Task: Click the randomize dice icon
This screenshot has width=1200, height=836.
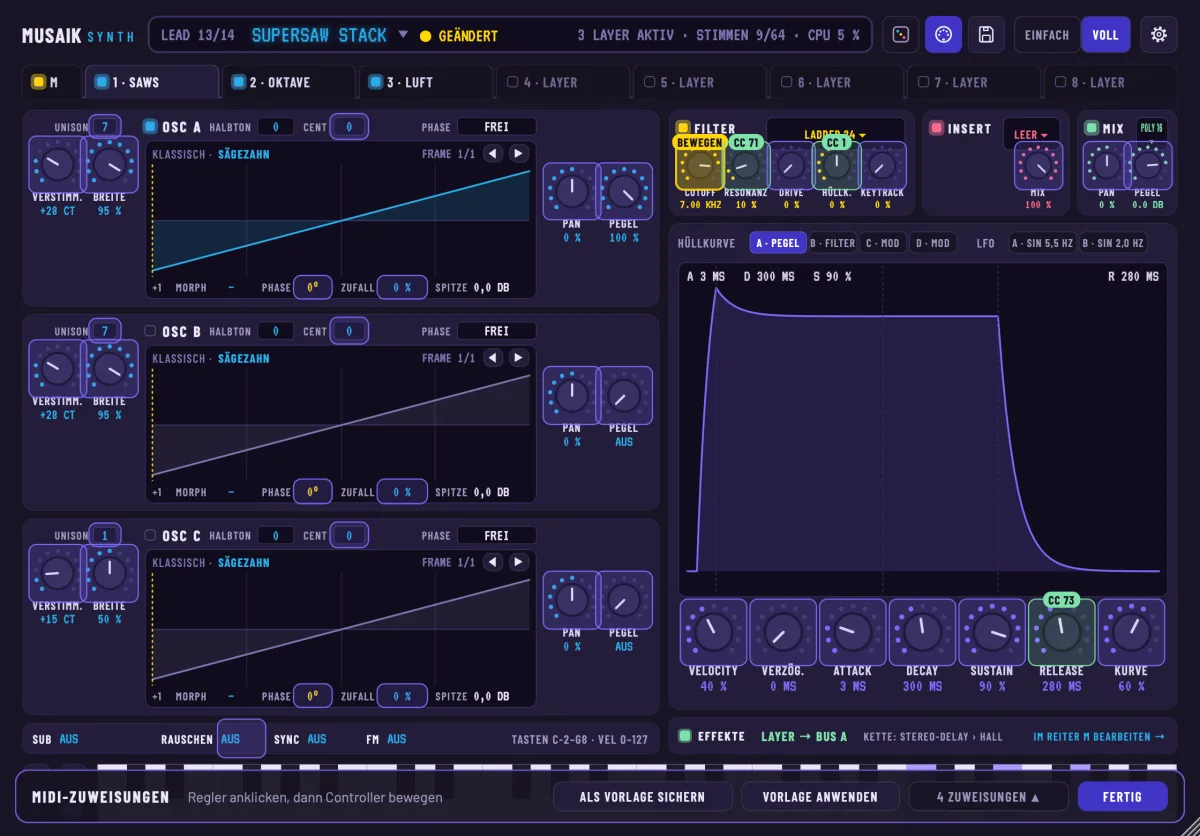Action: [x=900, y=35]
